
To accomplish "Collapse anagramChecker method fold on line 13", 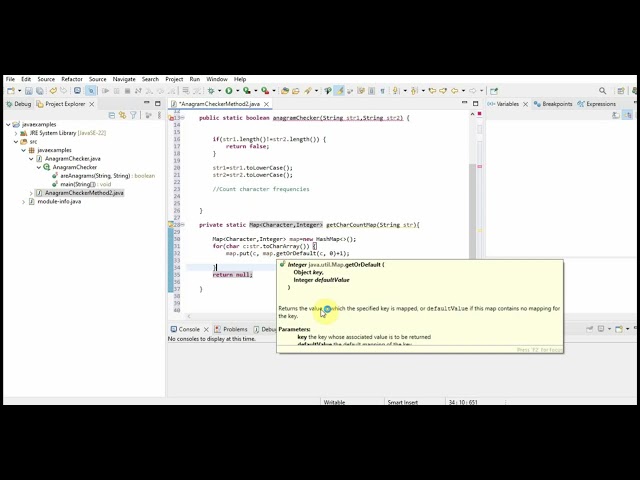I will pos(183,118).
